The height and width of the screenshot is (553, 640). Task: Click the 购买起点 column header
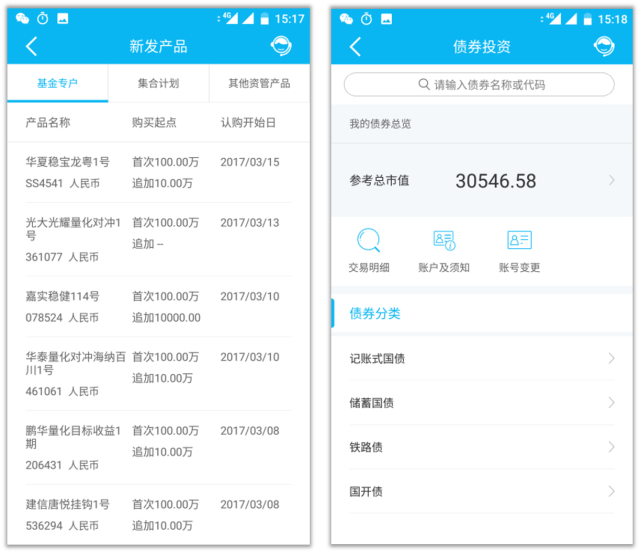pos(154,122)
